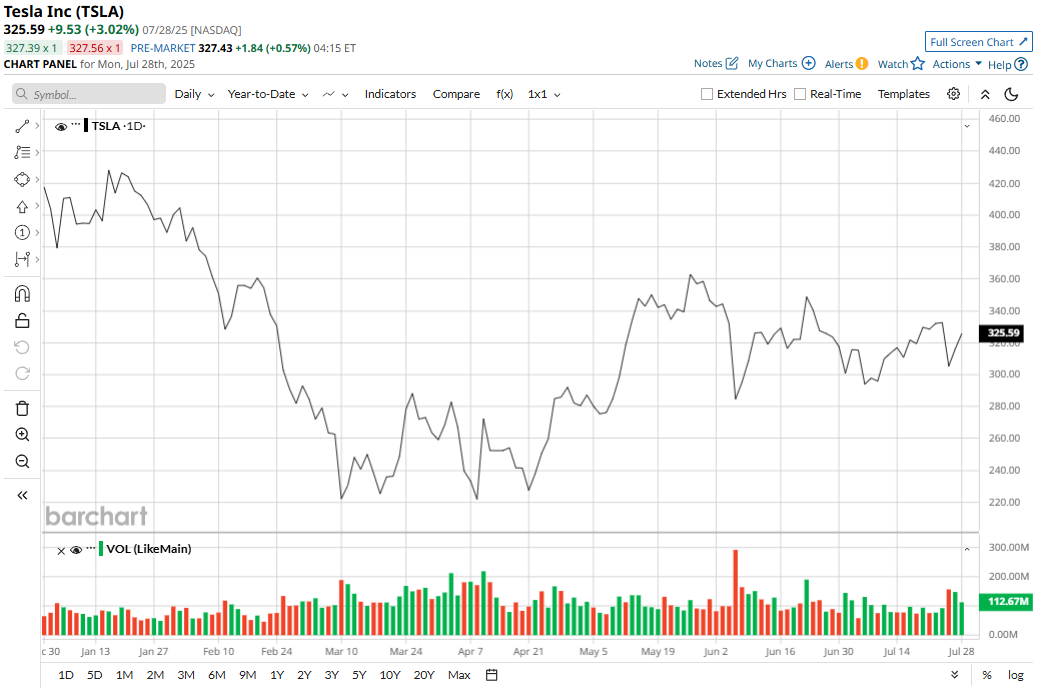Open VOL indicator more options
Screen dimensions: 1050x698
(x=91, y=548)
